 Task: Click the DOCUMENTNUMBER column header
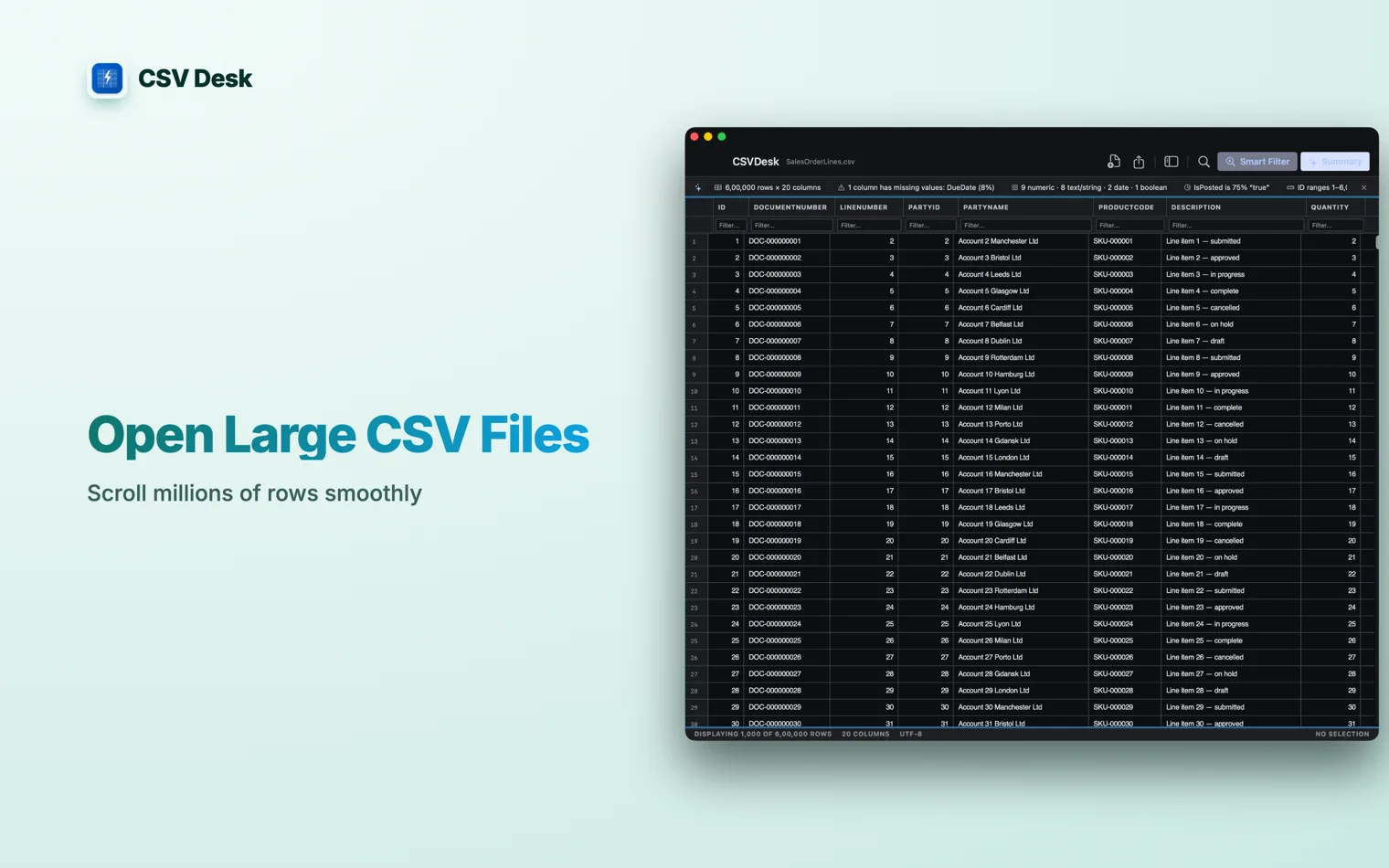790,207
